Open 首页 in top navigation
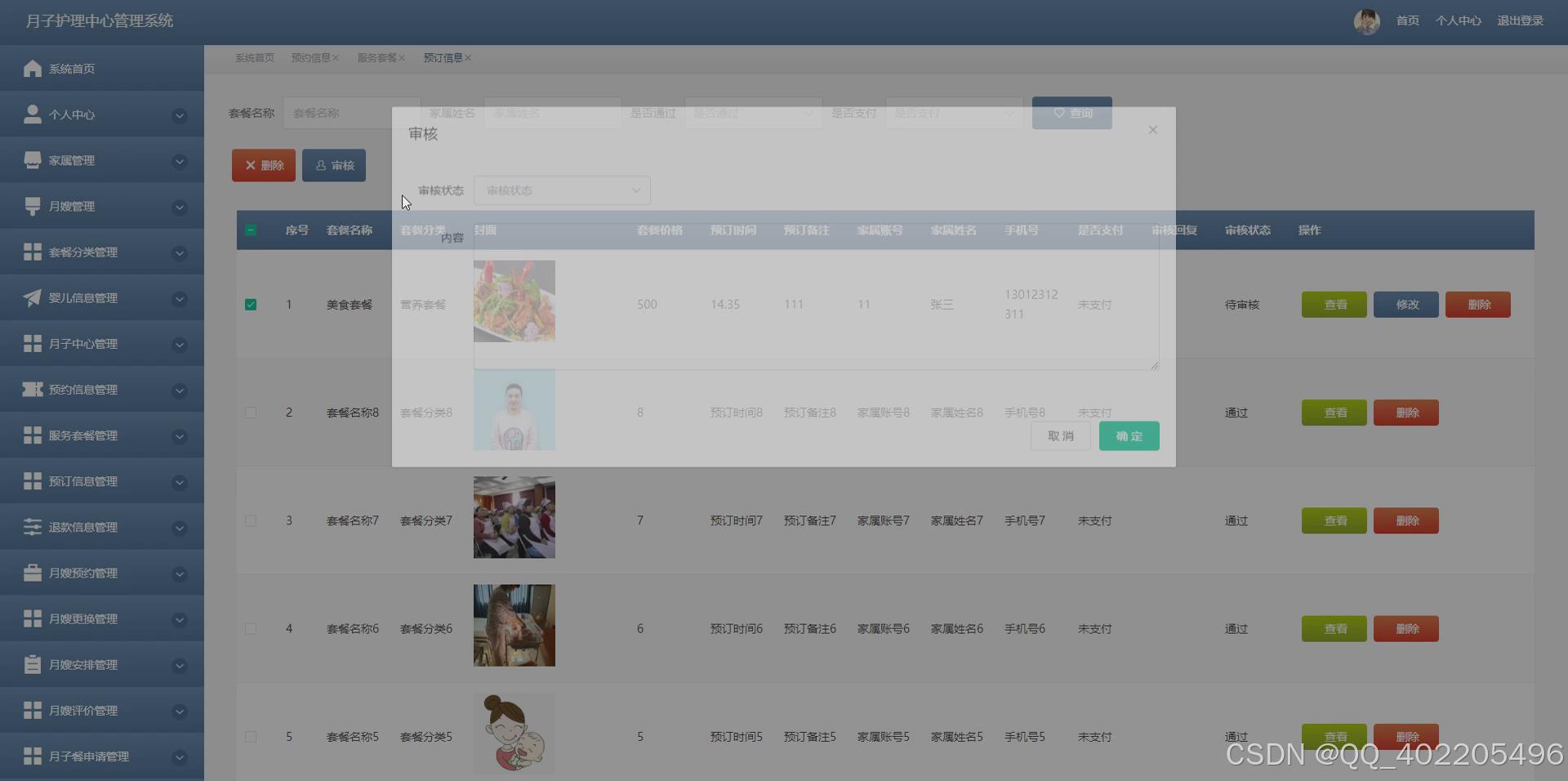Image resolution: width=1568 pixels, height=781 pixels. tap(1407, 20)
